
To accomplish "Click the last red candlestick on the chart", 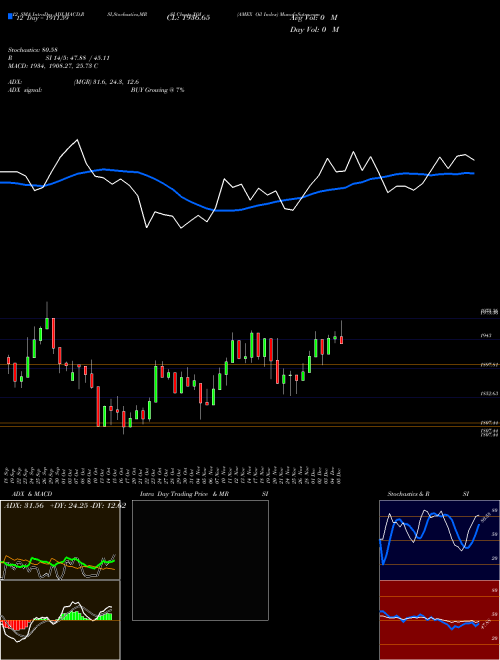I will pyautogui.click(x=341, y=340).
